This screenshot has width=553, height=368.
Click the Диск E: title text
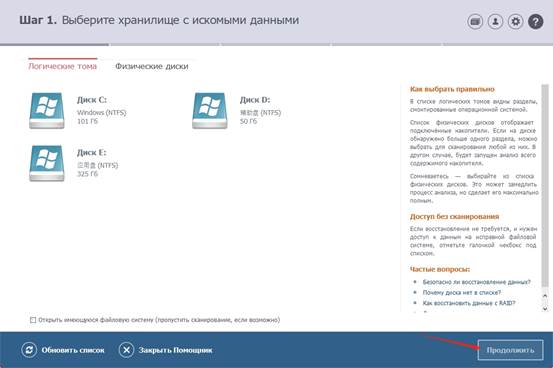[x=91, y=152]
